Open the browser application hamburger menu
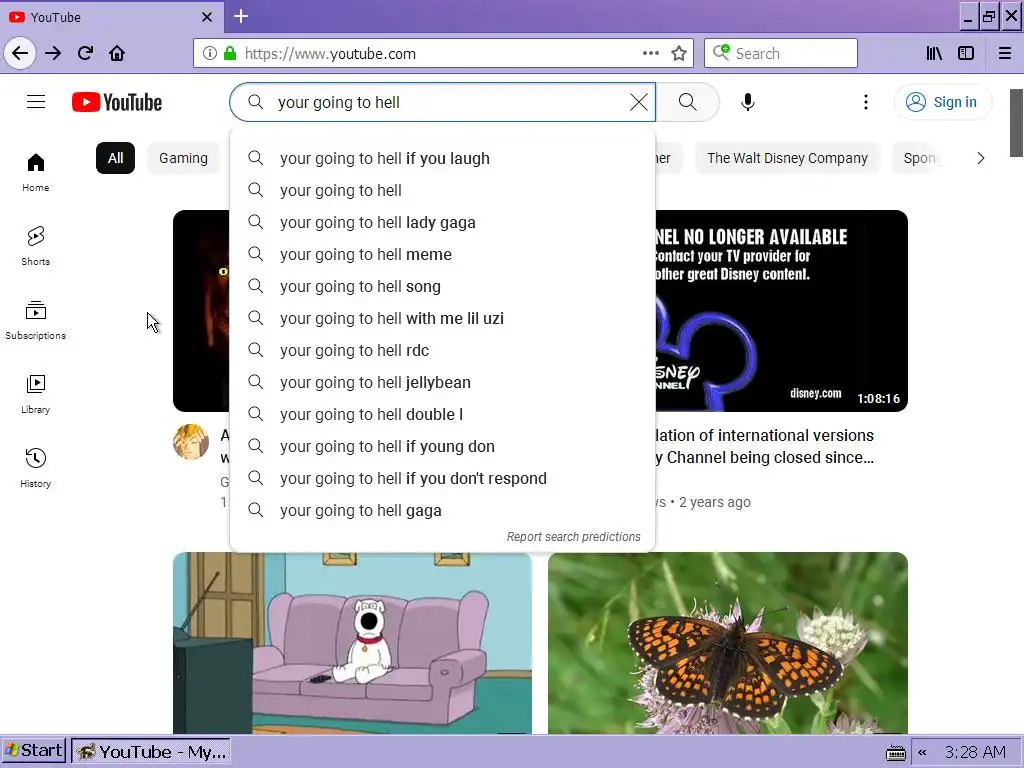 click(x=1005, y=53)
